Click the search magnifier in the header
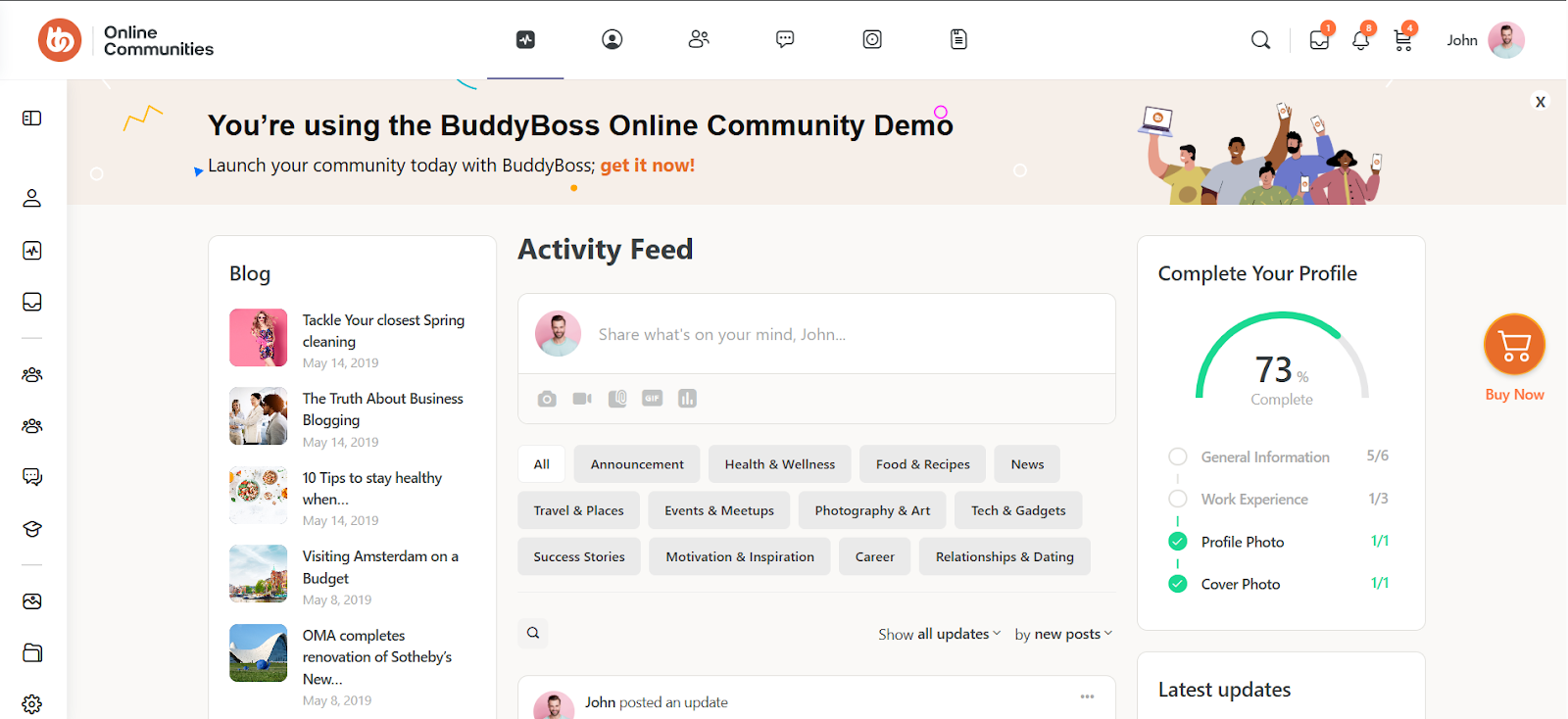Image resolution: width=1568 pixels, height=719 pixels. tap(1261, 40)
